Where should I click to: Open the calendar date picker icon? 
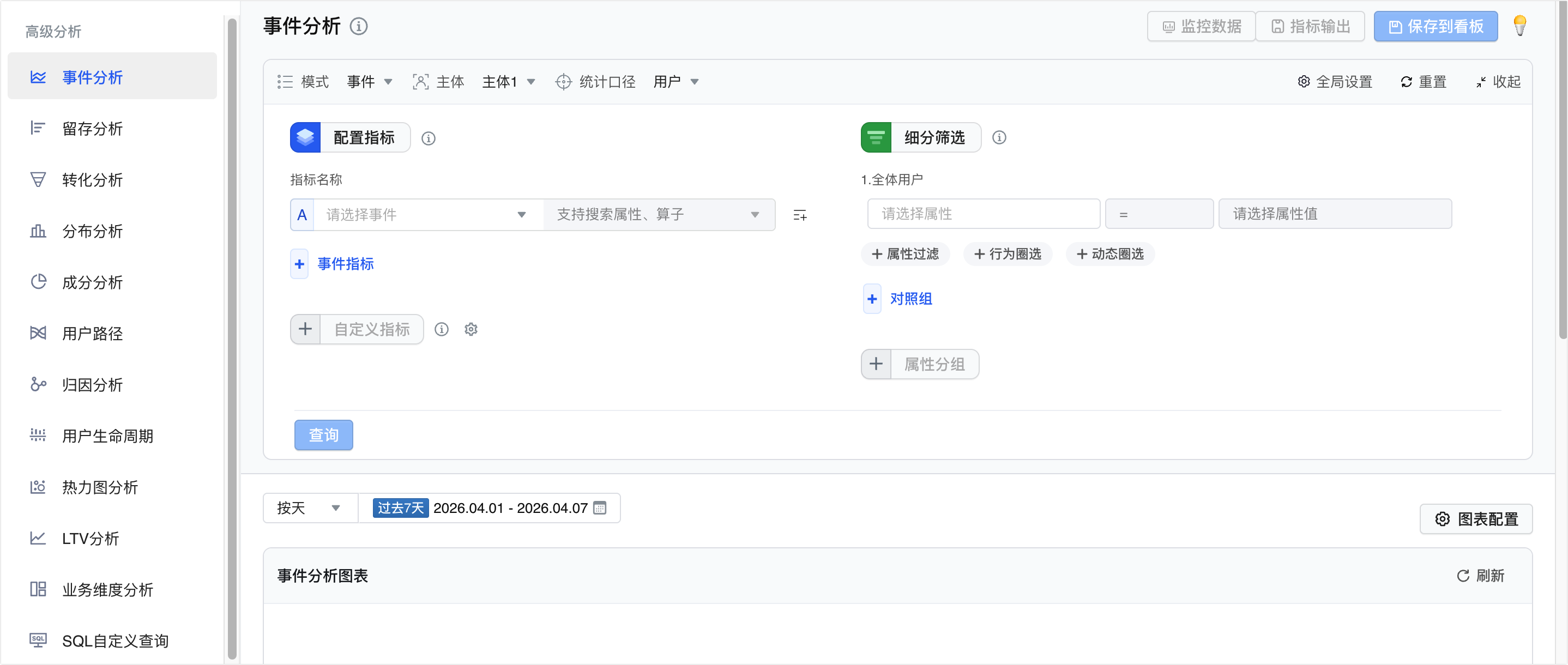pos(600,508)
